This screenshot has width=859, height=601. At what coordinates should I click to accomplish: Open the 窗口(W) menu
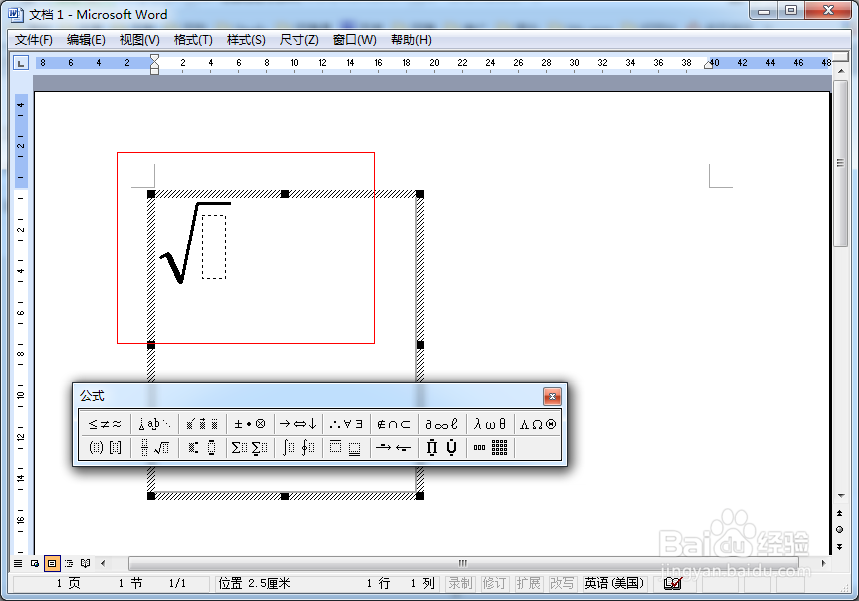354,40
